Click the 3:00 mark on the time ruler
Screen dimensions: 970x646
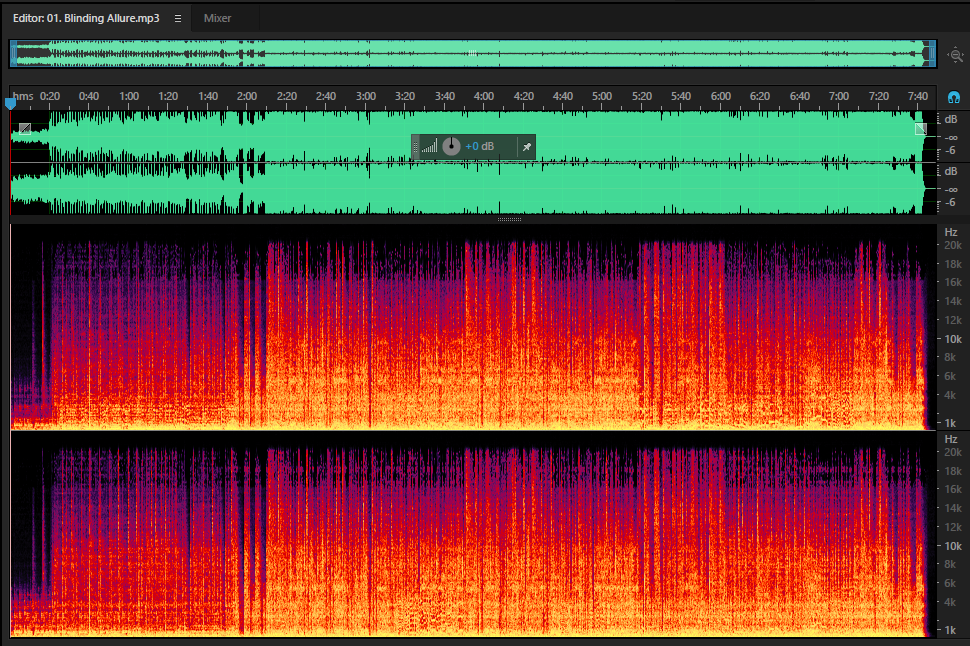(366, 96)
